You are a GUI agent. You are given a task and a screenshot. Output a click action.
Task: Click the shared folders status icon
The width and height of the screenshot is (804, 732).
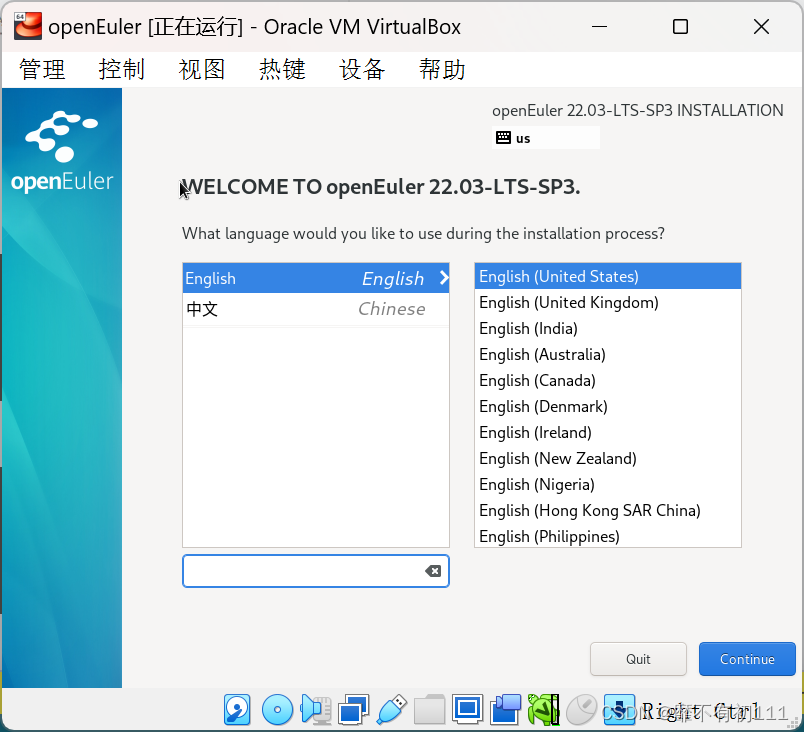tap(429, 710)
